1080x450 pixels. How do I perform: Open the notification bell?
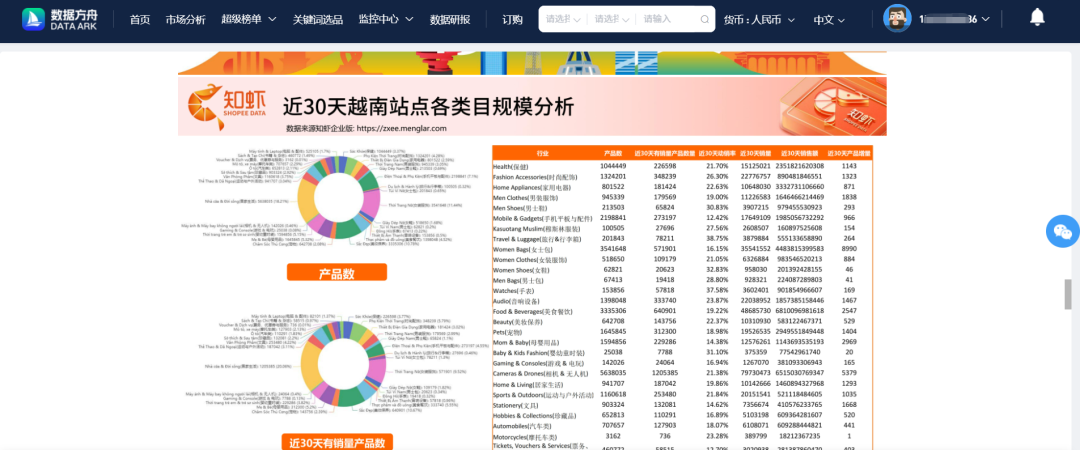pyautogui.click(x=1037, y=18)
